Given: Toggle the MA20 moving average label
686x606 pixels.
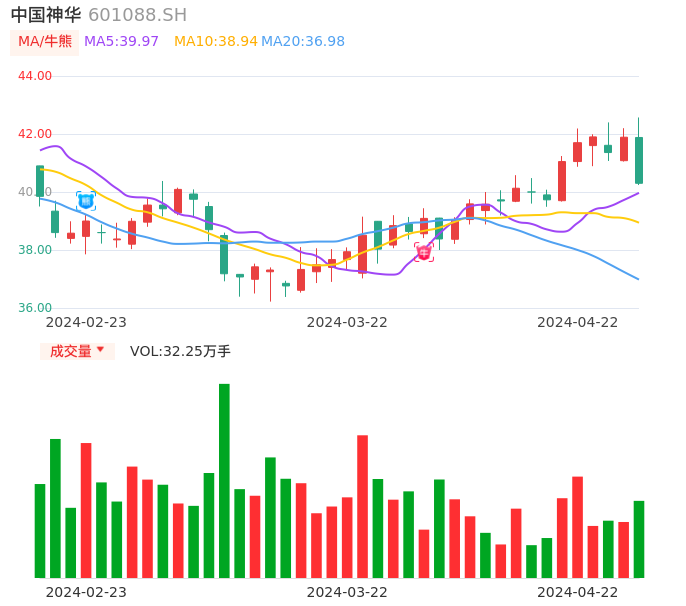Looking at the screenshot, I should point(303,42).
